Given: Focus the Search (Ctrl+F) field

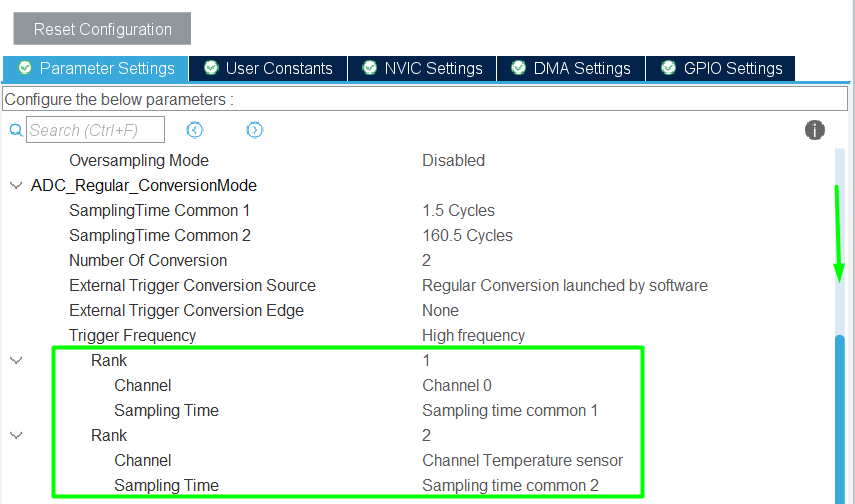Looking at the screenshot, I should [x=96, y=130].
